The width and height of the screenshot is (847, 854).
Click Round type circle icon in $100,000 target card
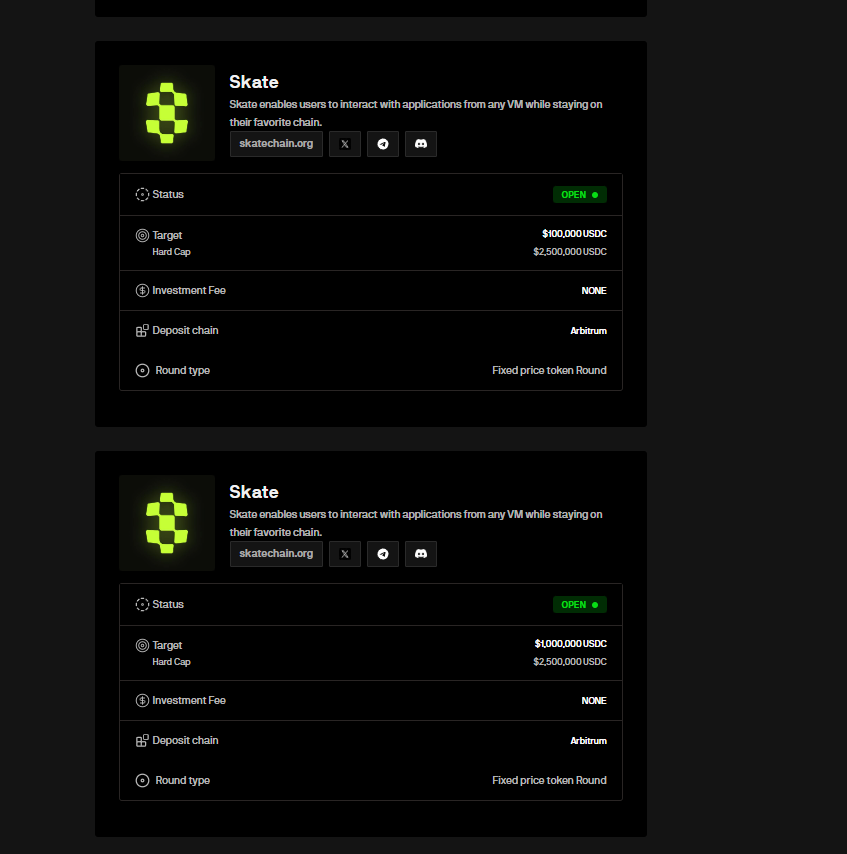click(142, 370)
